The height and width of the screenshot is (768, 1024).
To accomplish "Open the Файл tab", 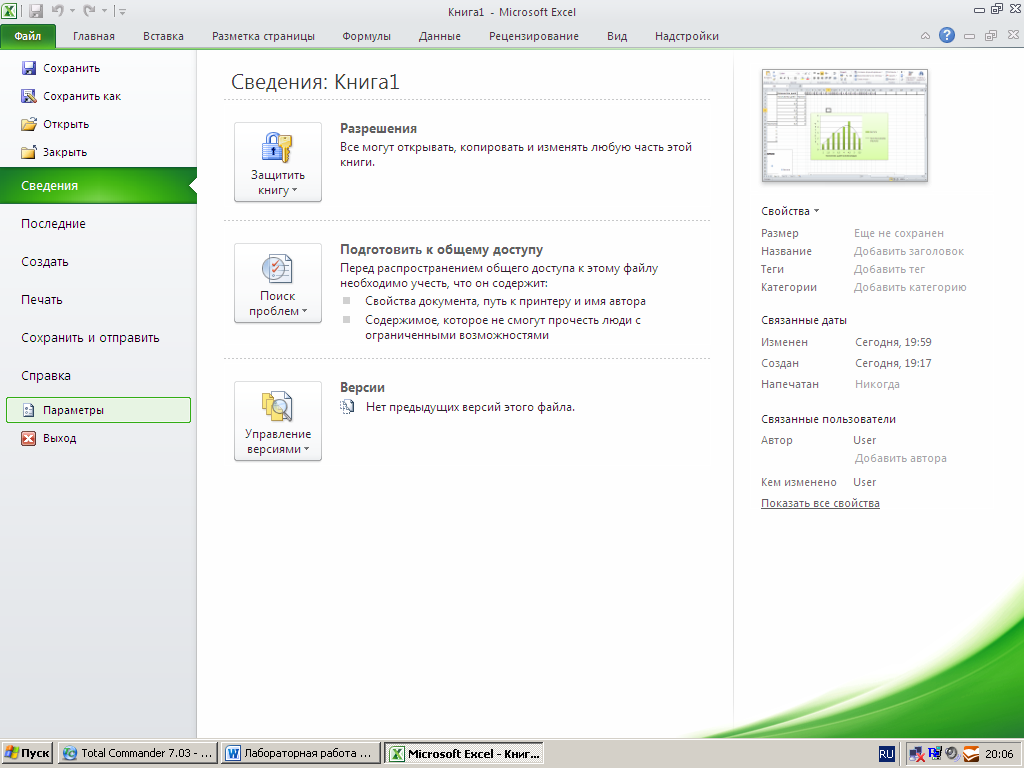I will 28,36.
